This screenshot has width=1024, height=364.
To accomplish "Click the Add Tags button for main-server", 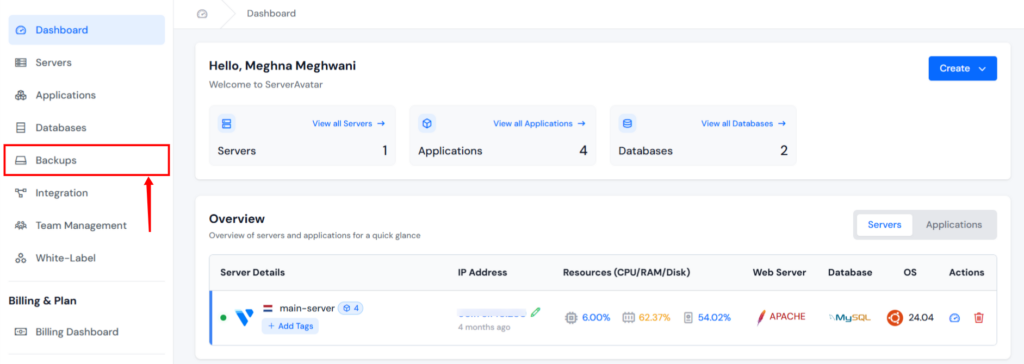I will 290,326.
